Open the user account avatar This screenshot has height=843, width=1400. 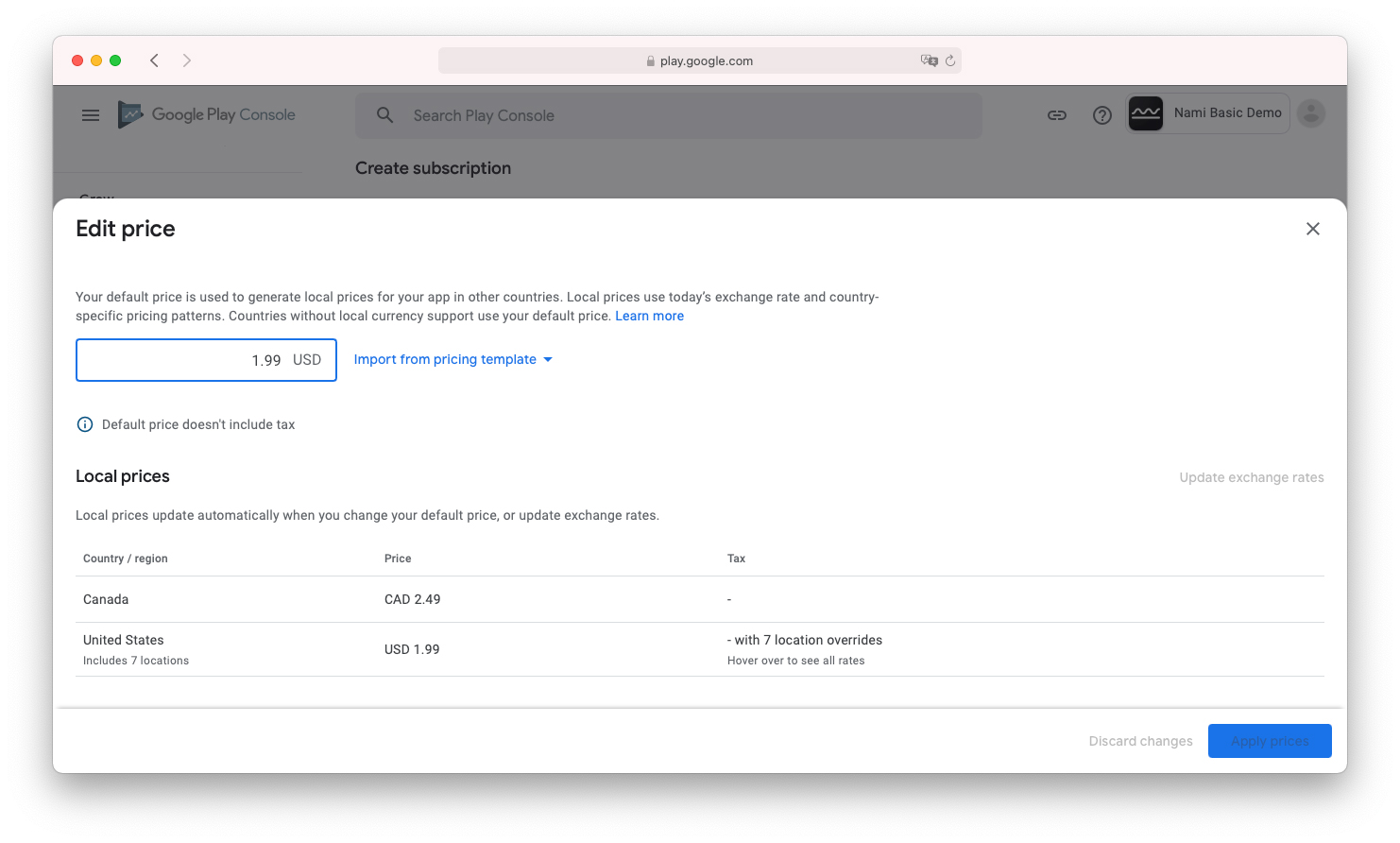tap(1311, 113)
